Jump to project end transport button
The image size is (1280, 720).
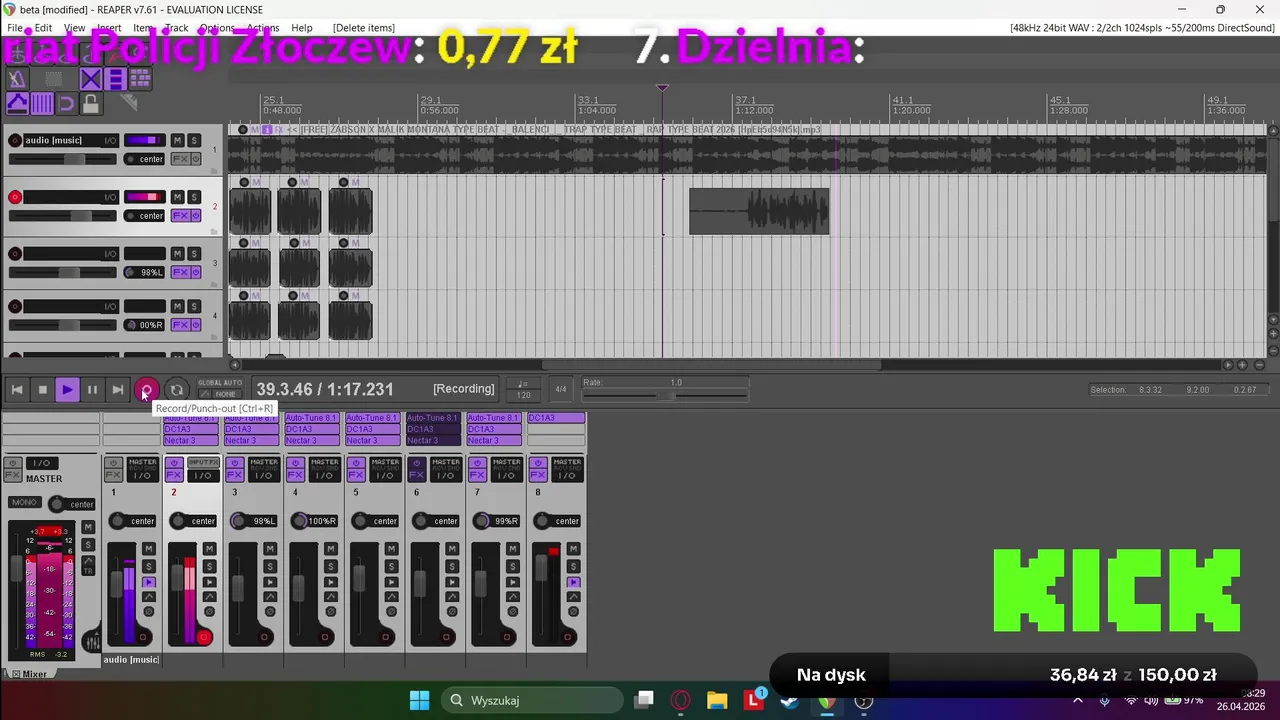coord(117,390)
